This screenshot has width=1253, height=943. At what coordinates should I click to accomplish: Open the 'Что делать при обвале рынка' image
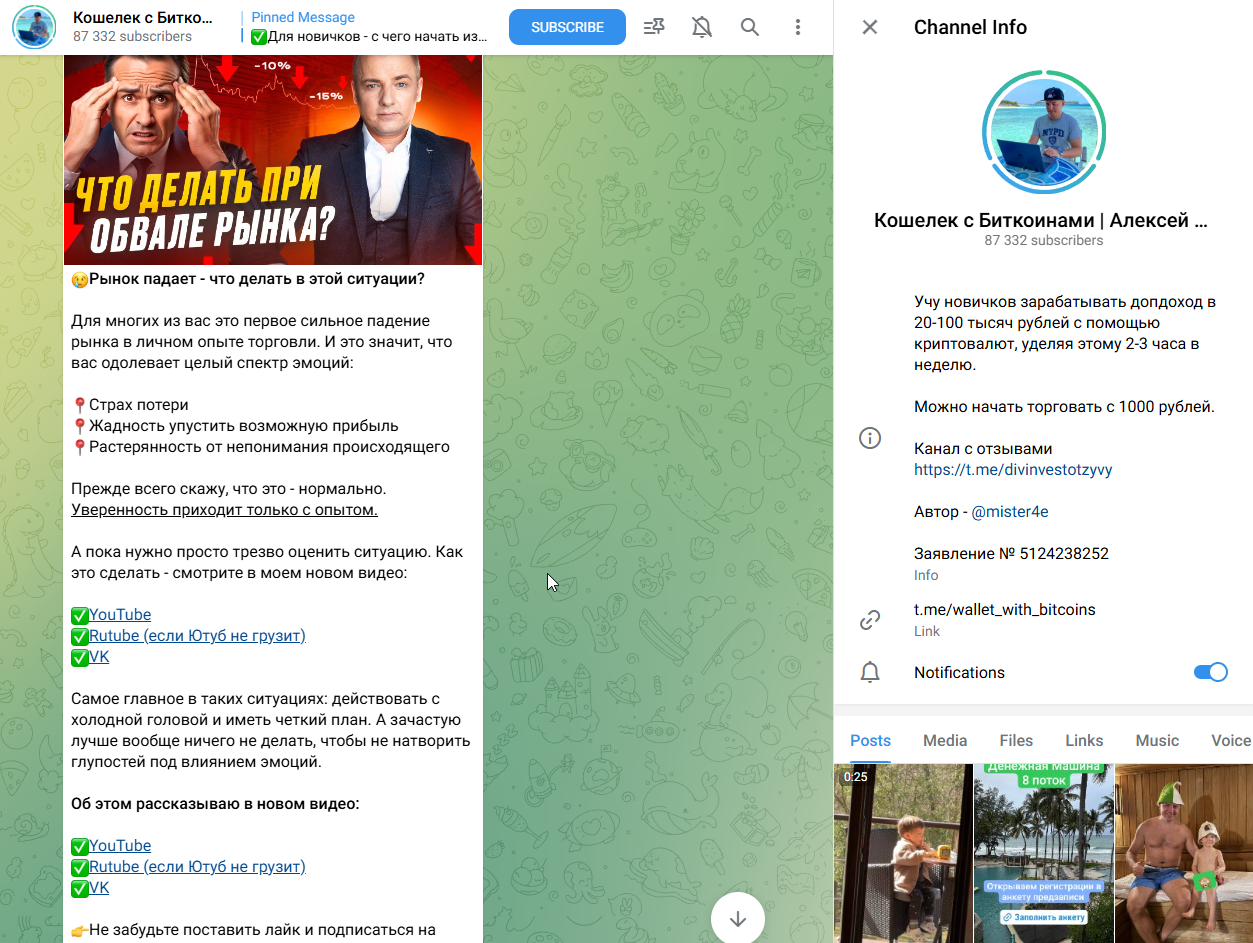tap(273, 160)
